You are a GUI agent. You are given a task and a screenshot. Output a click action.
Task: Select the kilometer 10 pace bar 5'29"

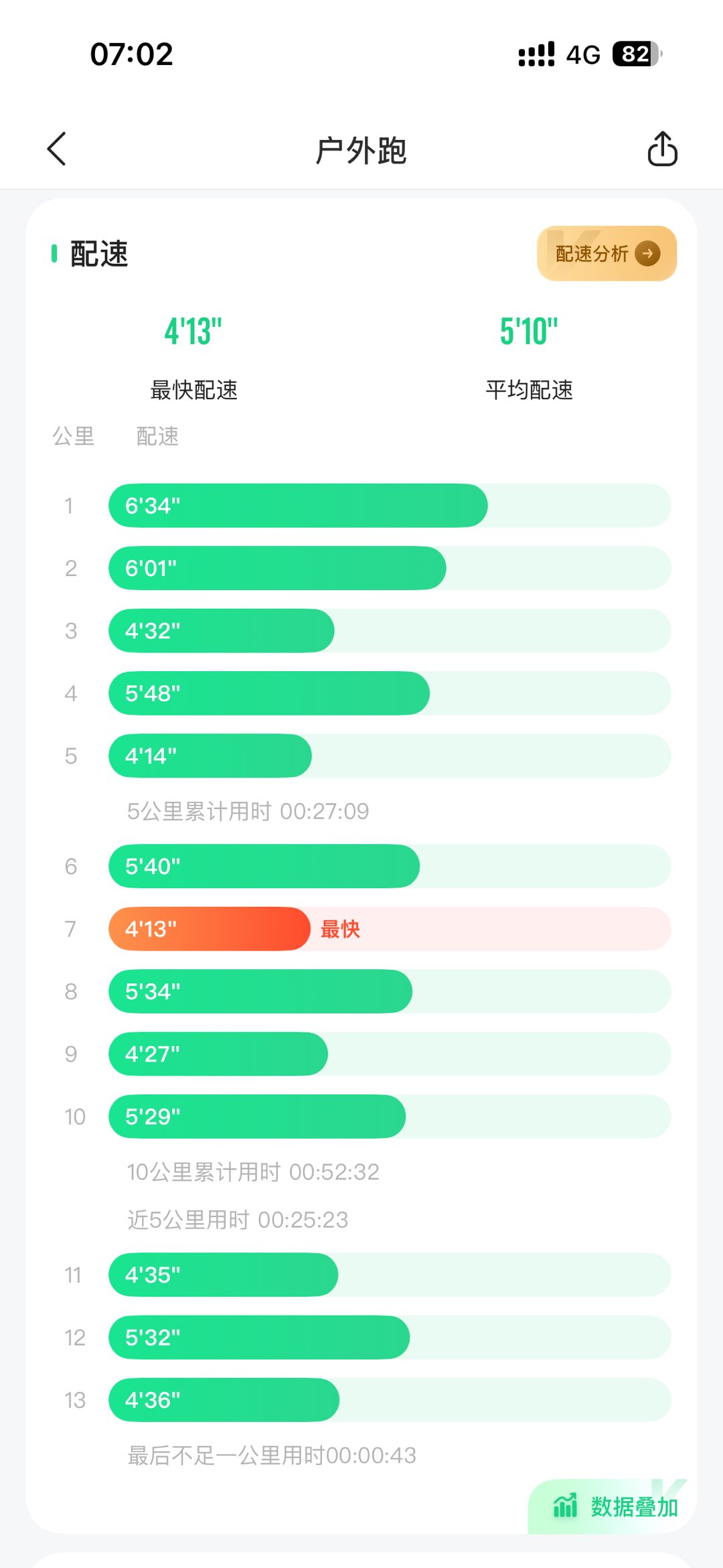click(x=257, y=1117)
